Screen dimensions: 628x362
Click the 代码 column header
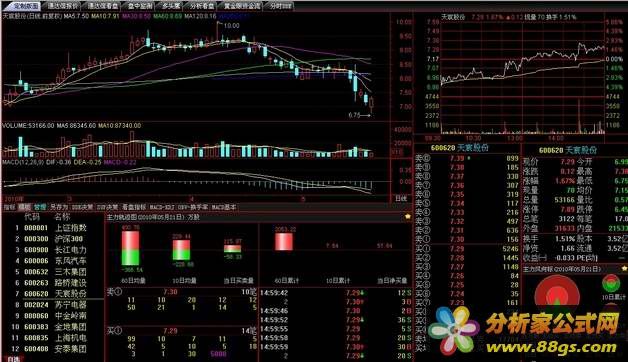pos(32,217)
